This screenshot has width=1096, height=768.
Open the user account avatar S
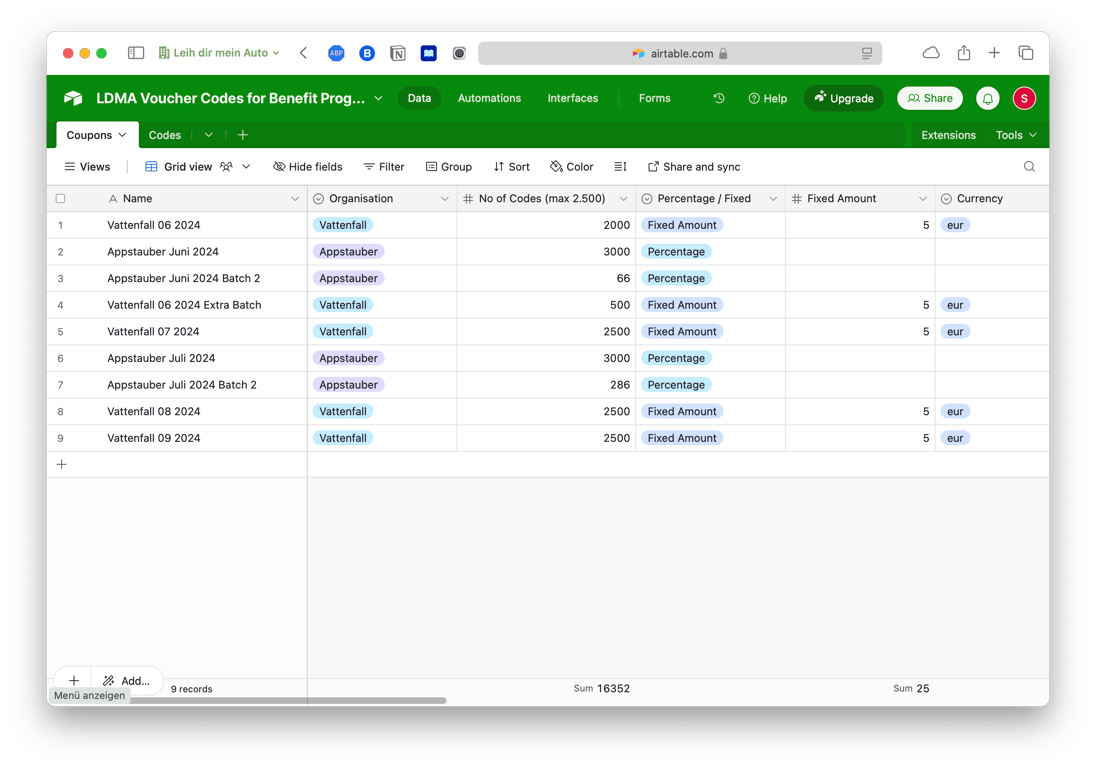pyautogui.click(x=1024, y=99)
